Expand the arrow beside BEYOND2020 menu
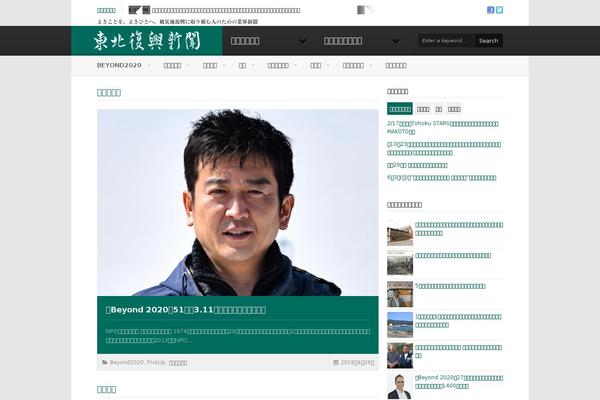600x400 pixels. pos(149,66)
